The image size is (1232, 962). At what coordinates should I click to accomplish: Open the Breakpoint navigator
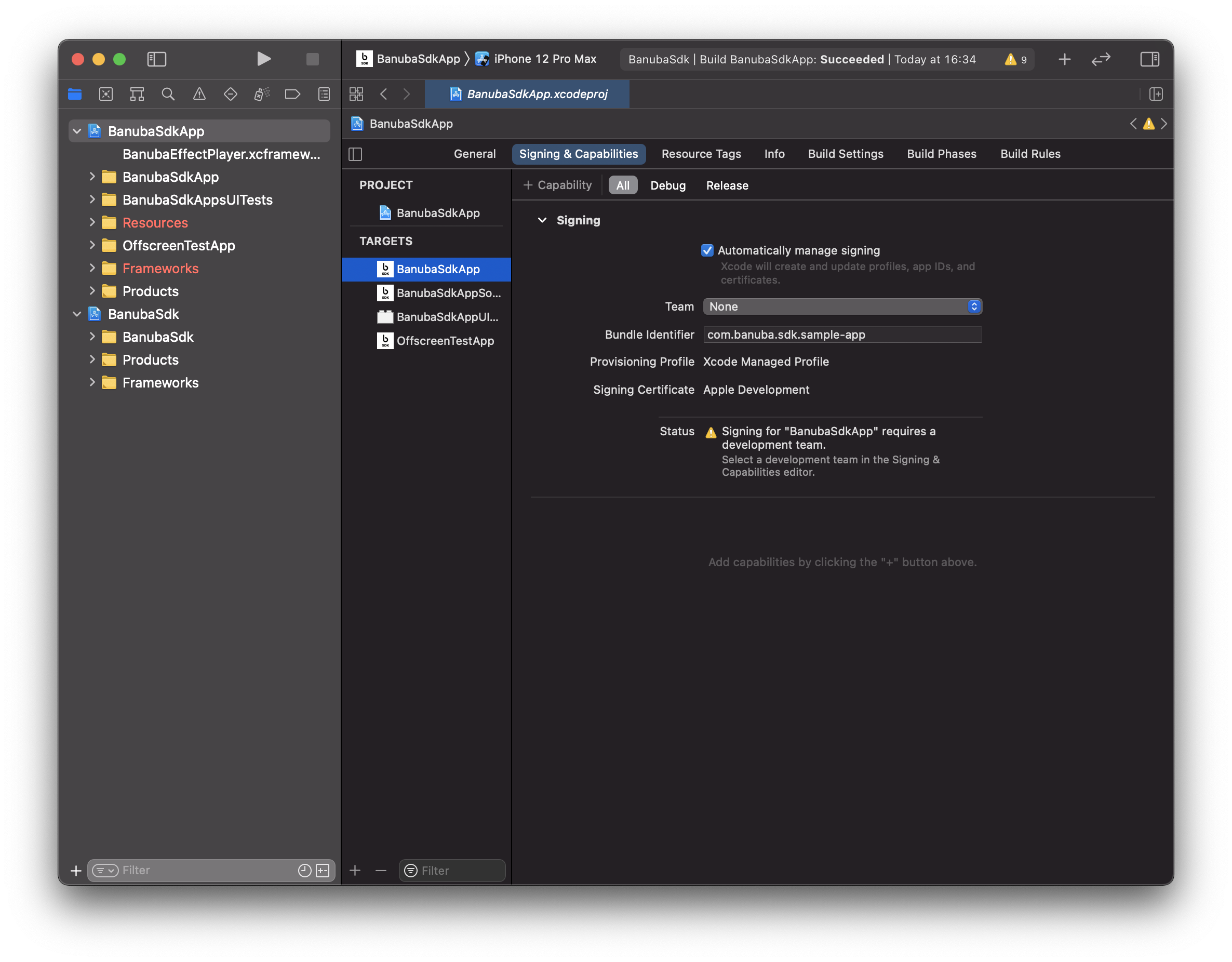[x=292, y=93]
